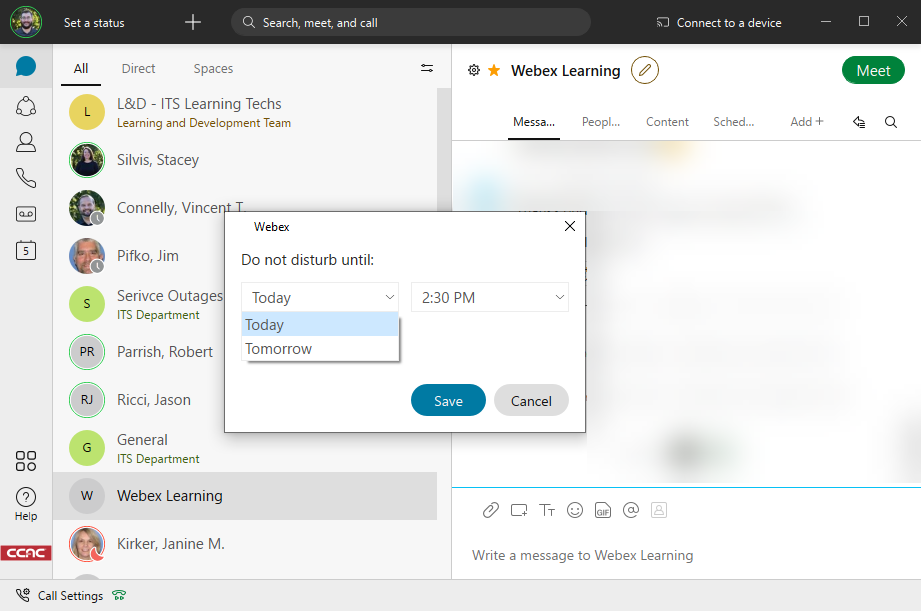The height and width of the screenshot is (611, 921).
Task: Edit the space name with the pencil icon
Action: (x=644, y=70)
